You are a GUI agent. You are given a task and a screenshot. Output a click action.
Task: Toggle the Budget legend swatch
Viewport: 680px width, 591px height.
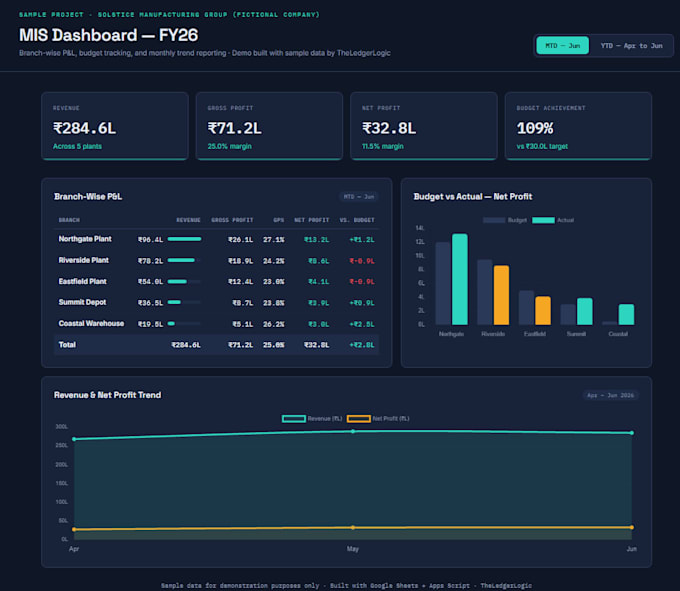pyautogui.click(x=494, y=220)
